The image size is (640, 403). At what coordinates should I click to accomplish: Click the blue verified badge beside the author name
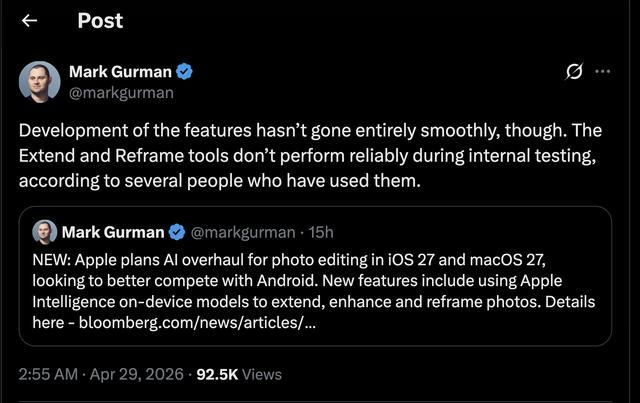[185, 71]
